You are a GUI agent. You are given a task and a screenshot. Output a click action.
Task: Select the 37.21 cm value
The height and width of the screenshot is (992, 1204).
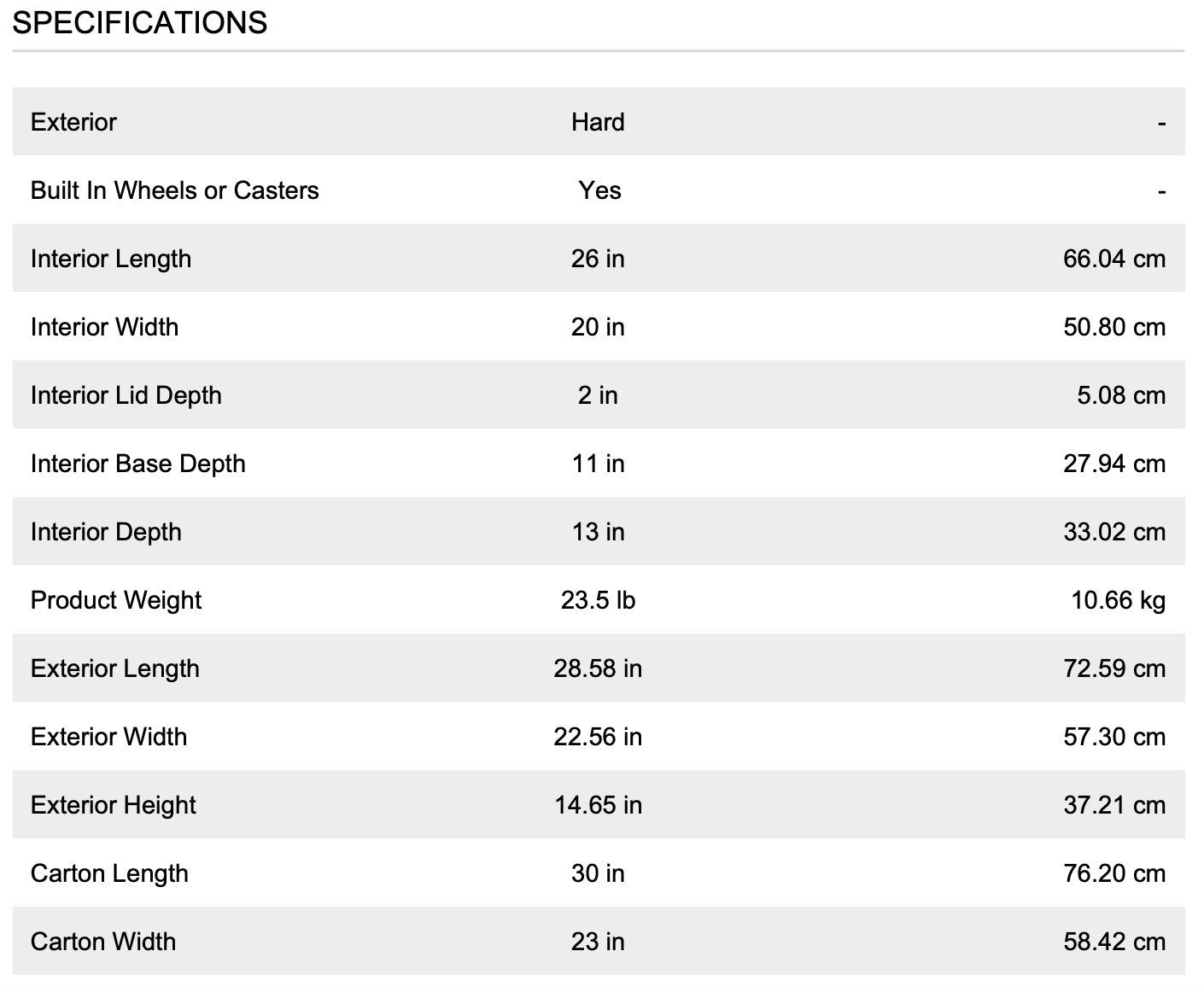tap(1113, 805)
